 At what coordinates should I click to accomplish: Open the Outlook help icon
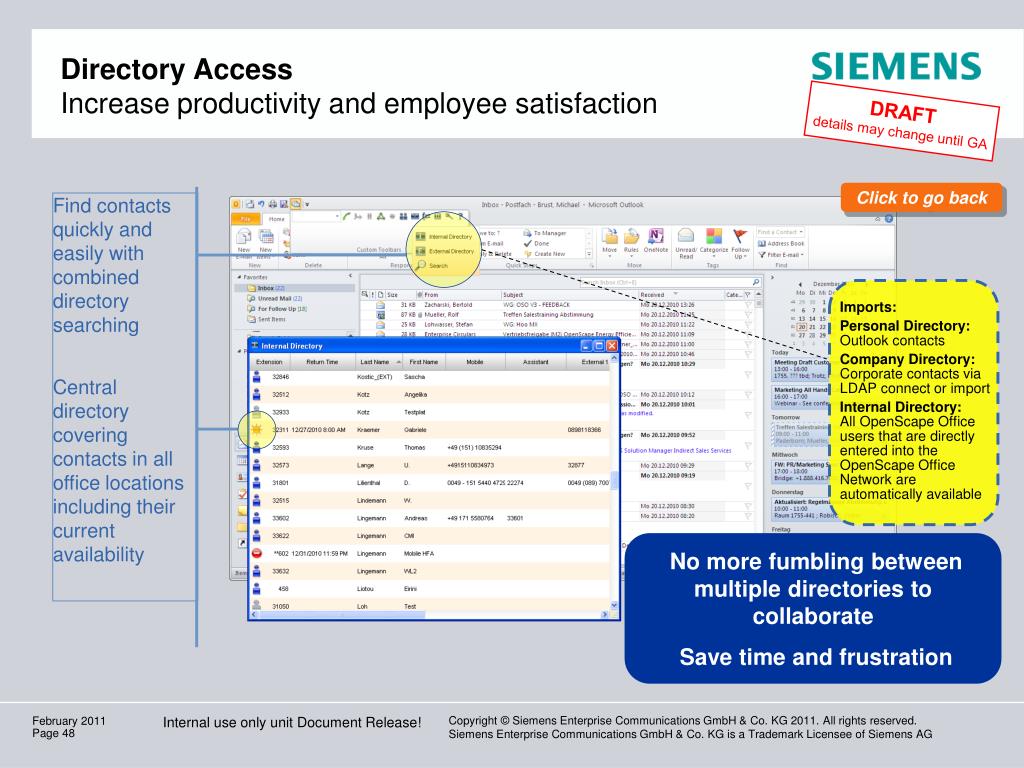coord(889,219)
